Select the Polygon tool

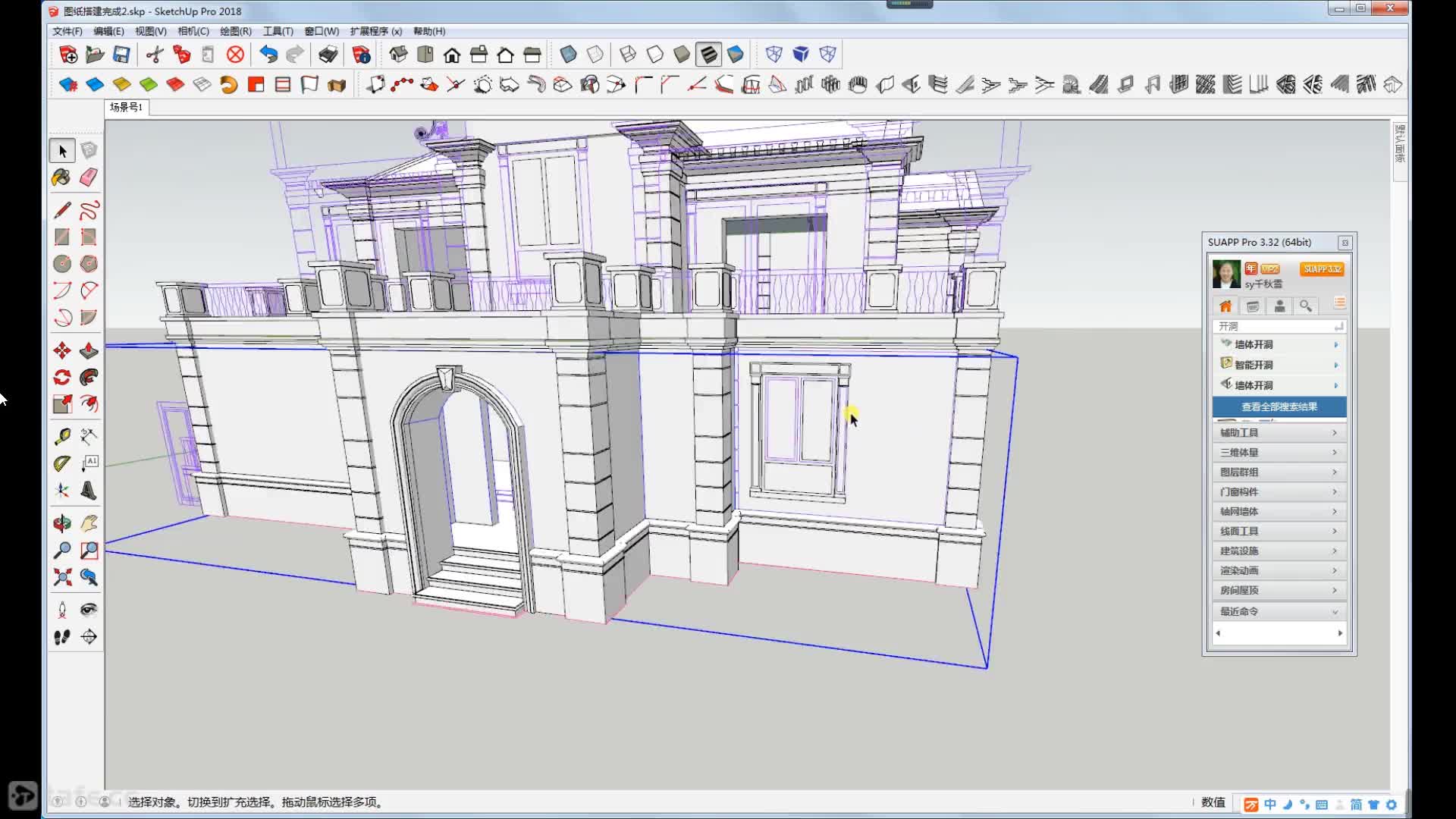[x=89, y=264]
